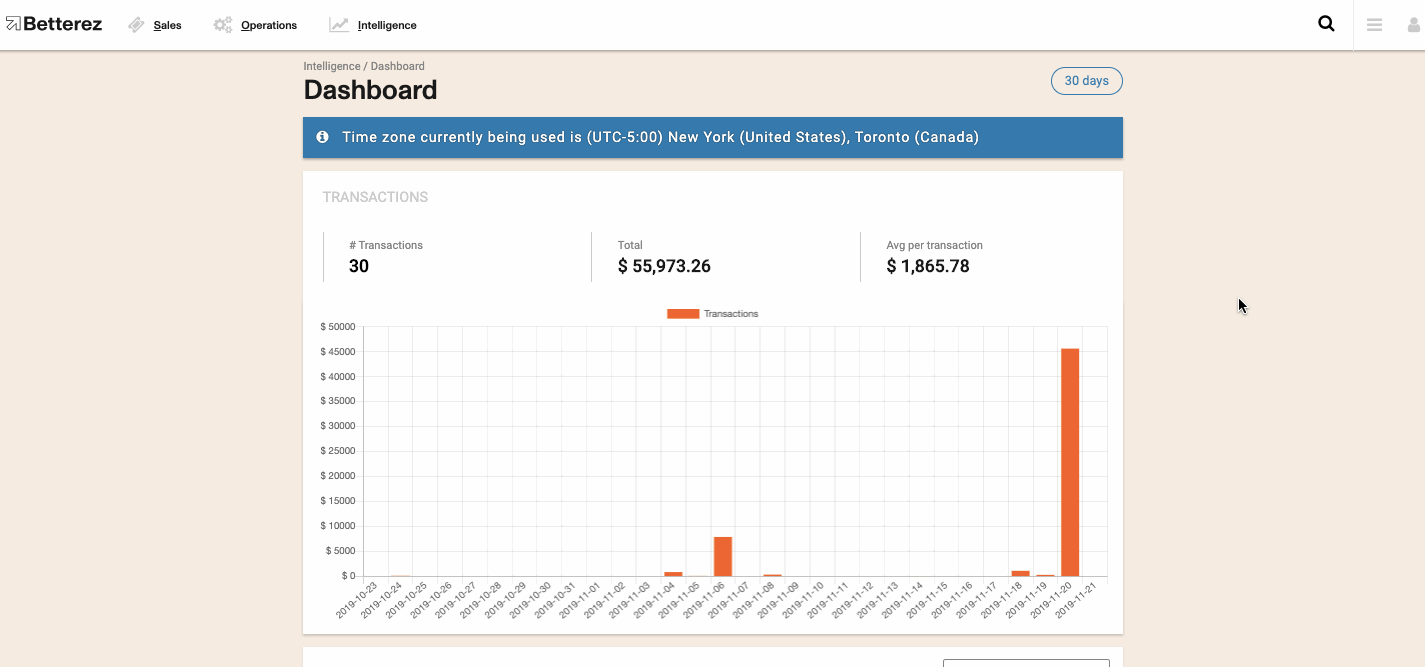
Task: Click the orange Transactions legend swatch
Action: (683, 314)
